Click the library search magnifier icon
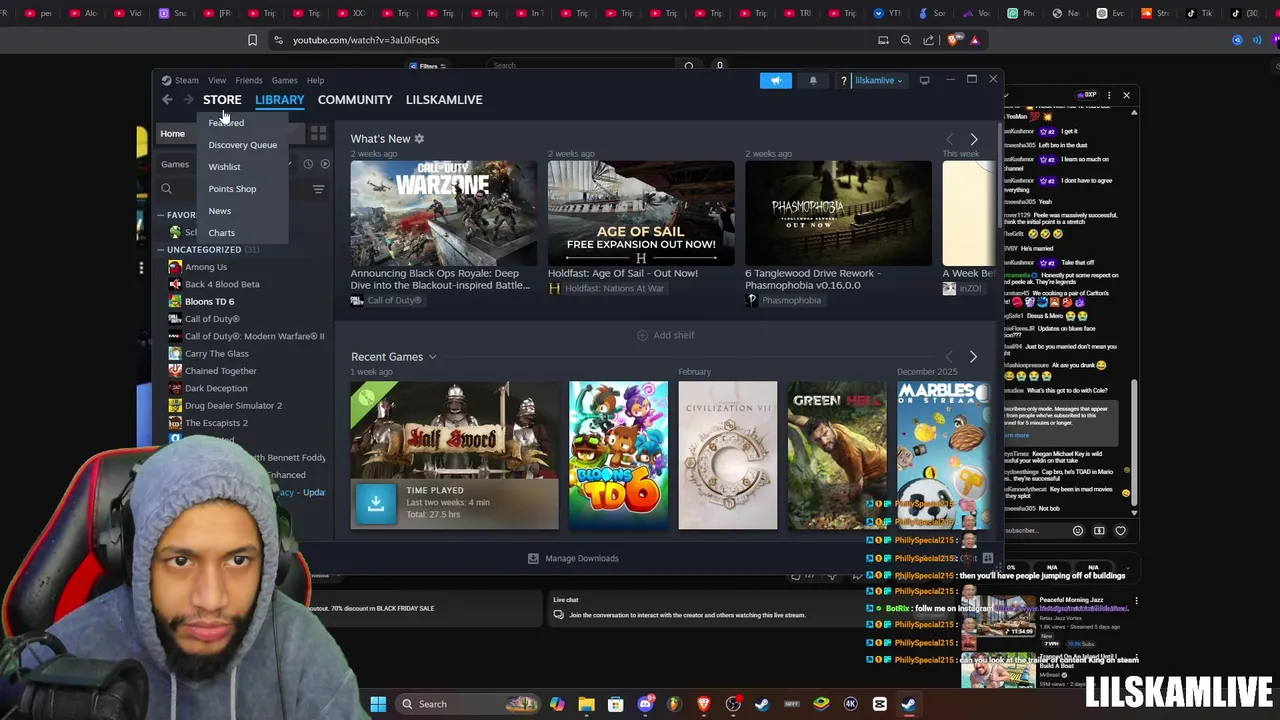The image size is (1280, 720). pos(167,189)
